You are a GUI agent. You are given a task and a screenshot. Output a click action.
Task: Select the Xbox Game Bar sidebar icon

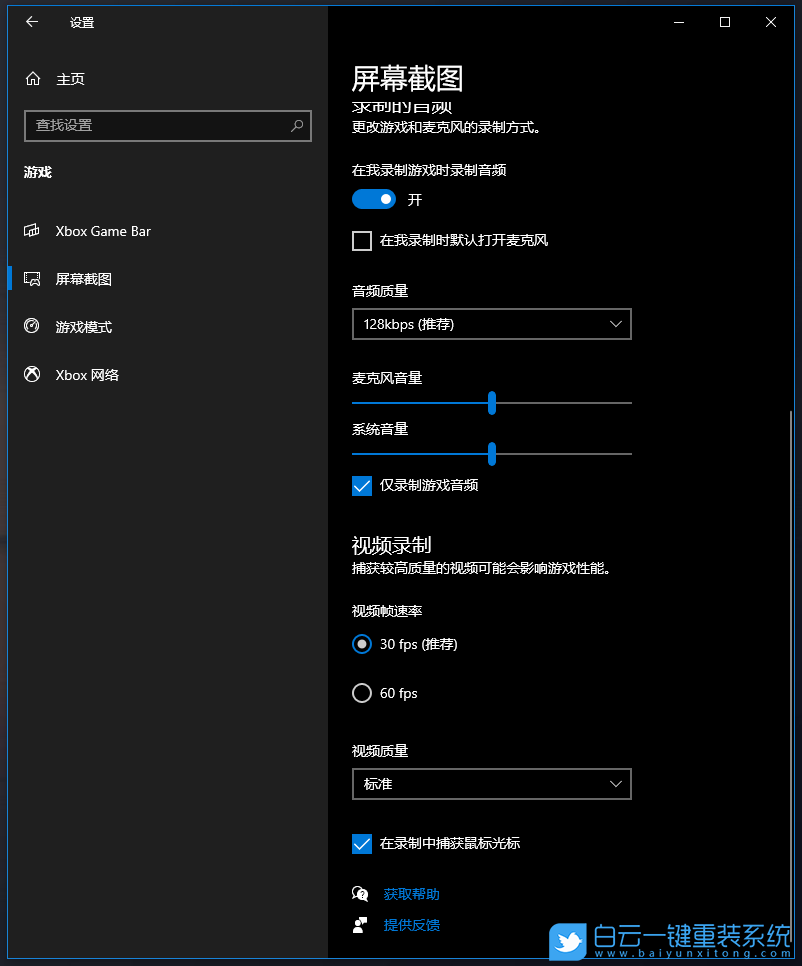33,231
